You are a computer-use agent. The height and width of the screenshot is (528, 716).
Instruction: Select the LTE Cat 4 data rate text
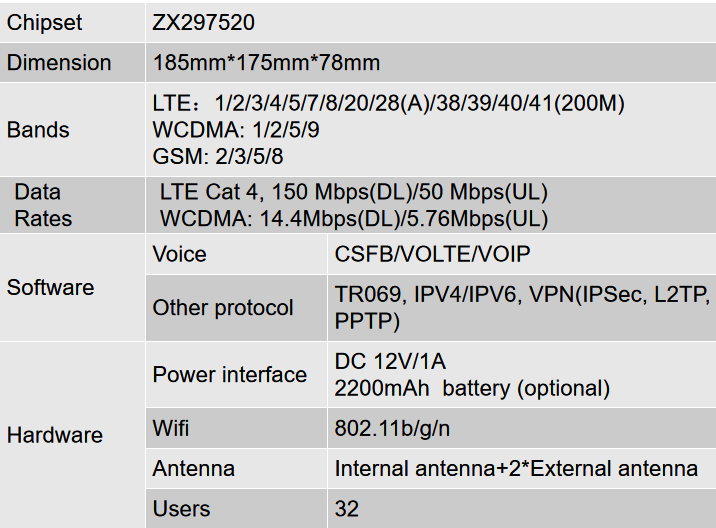[x=353, y=192]
